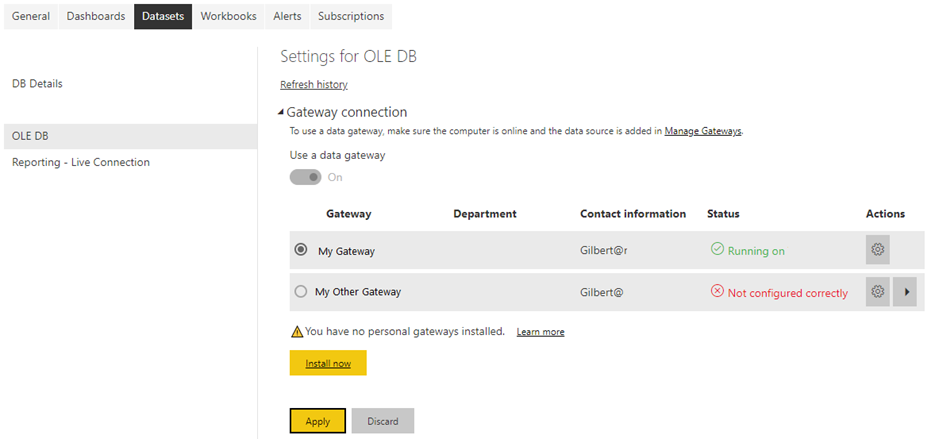Collapse the Gateway connection section
The image size is (931, 439).
(281, 112)
